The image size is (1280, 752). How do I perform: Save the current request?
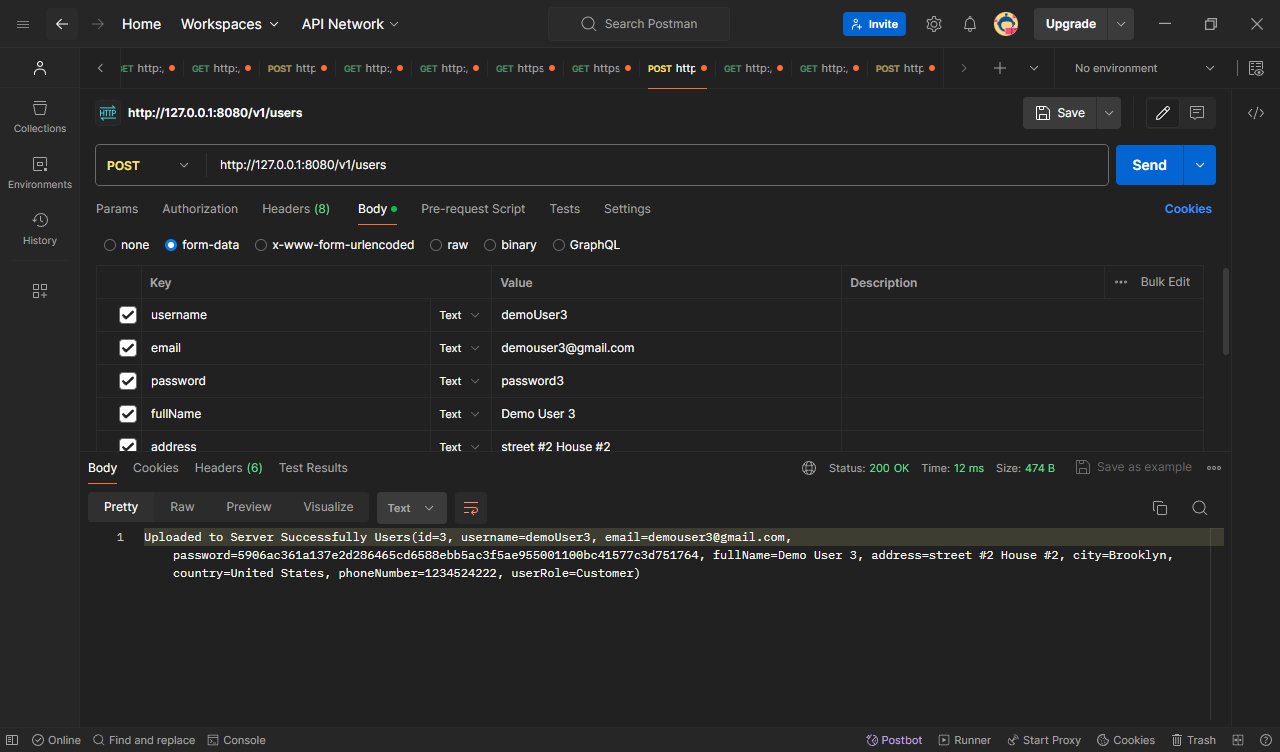click(x=1060, y=113)
